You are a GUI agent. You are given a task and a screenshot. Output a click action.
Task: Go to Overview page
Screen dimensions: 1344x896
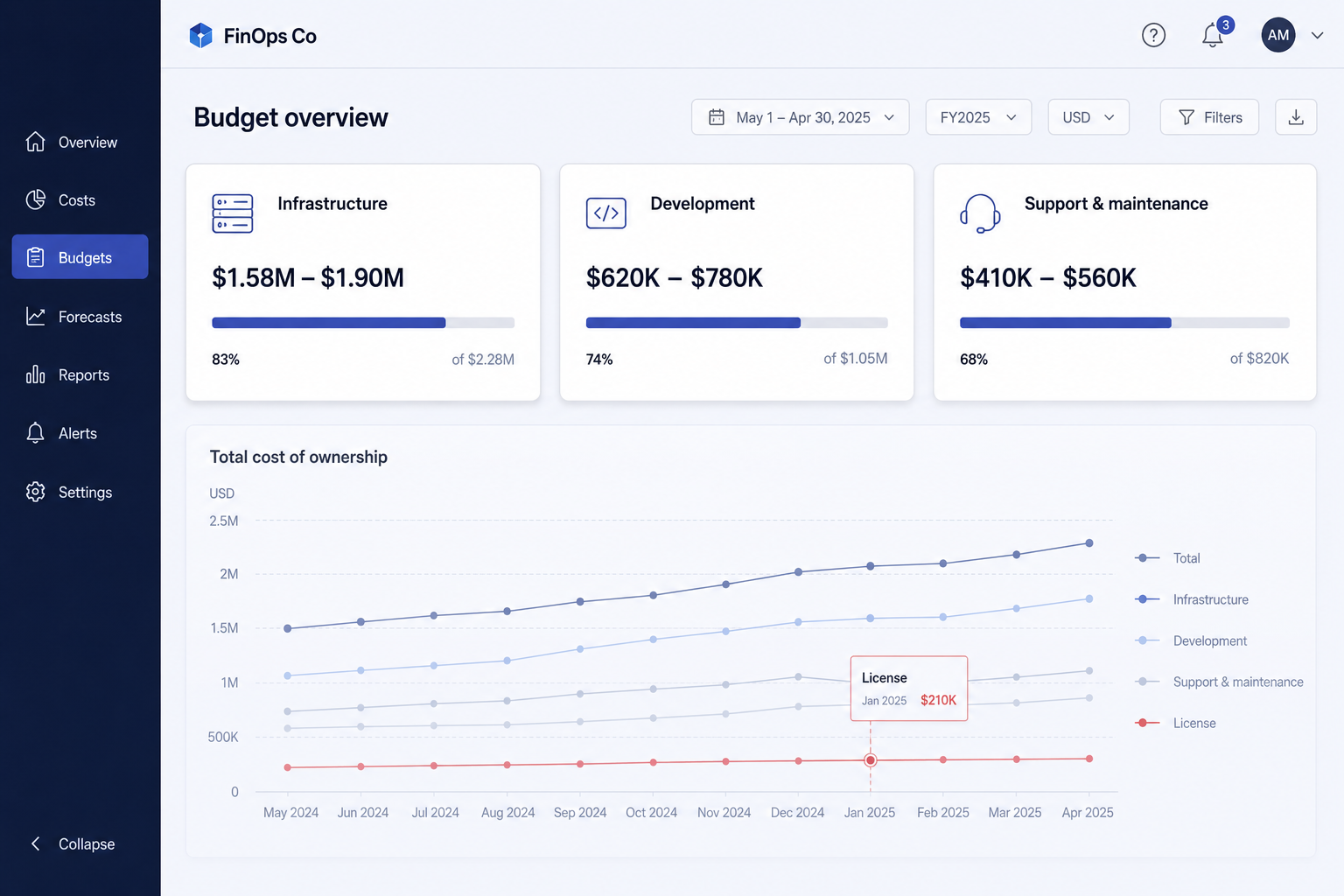(87, 143)
